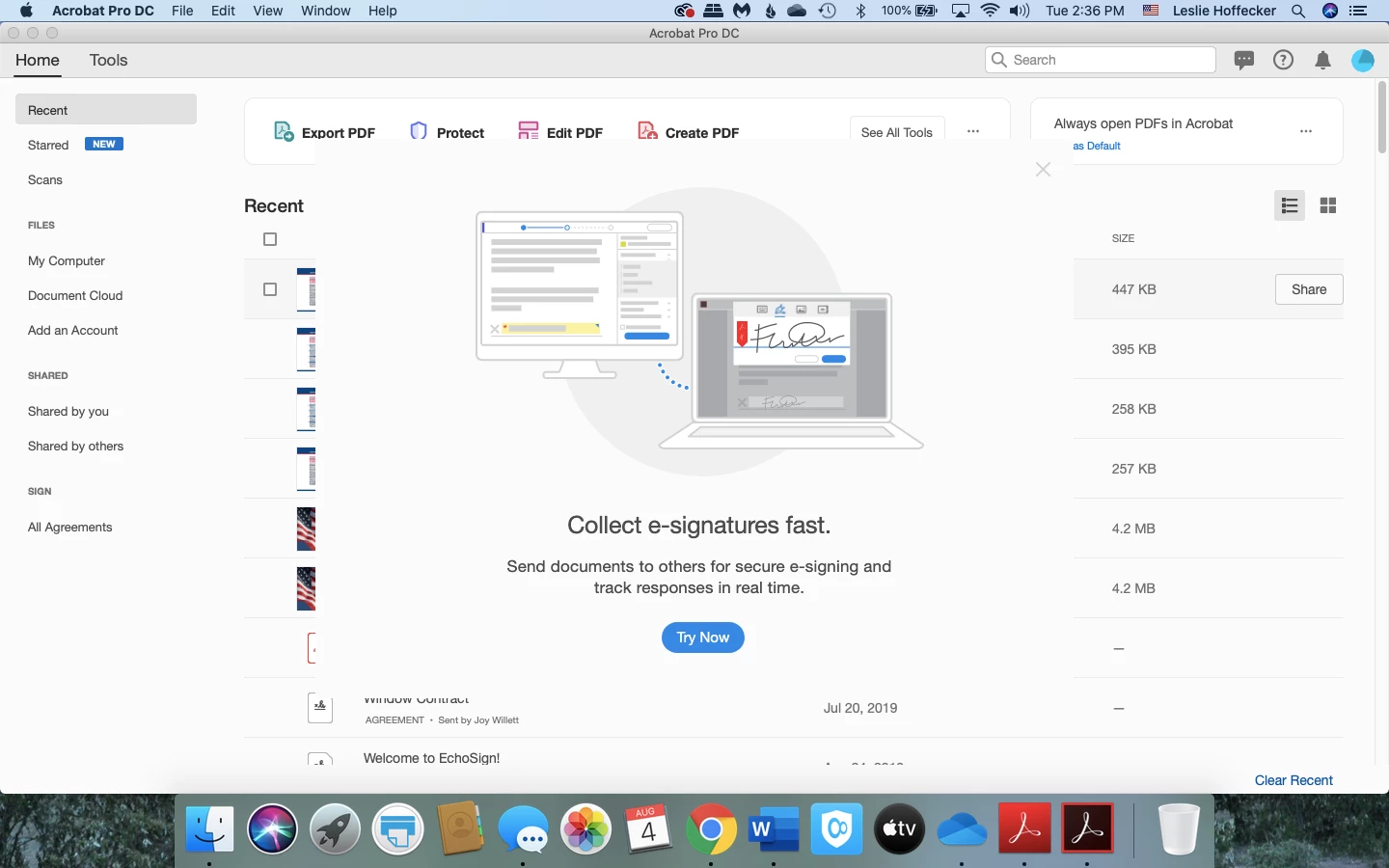The image size is (1389, 868).
Task: Click the Time Machine icon in menu bar
Action: point(828,11)
